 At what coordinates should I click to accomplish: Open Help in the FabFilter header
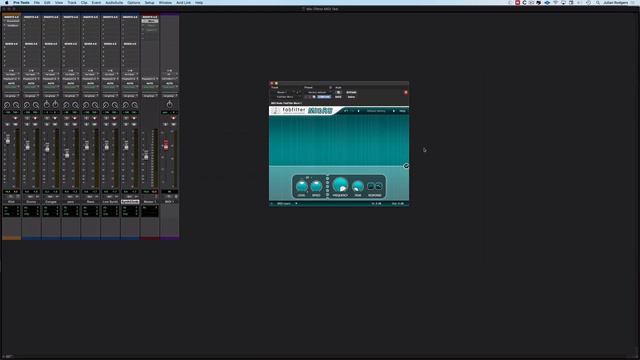tap(402, 111)
